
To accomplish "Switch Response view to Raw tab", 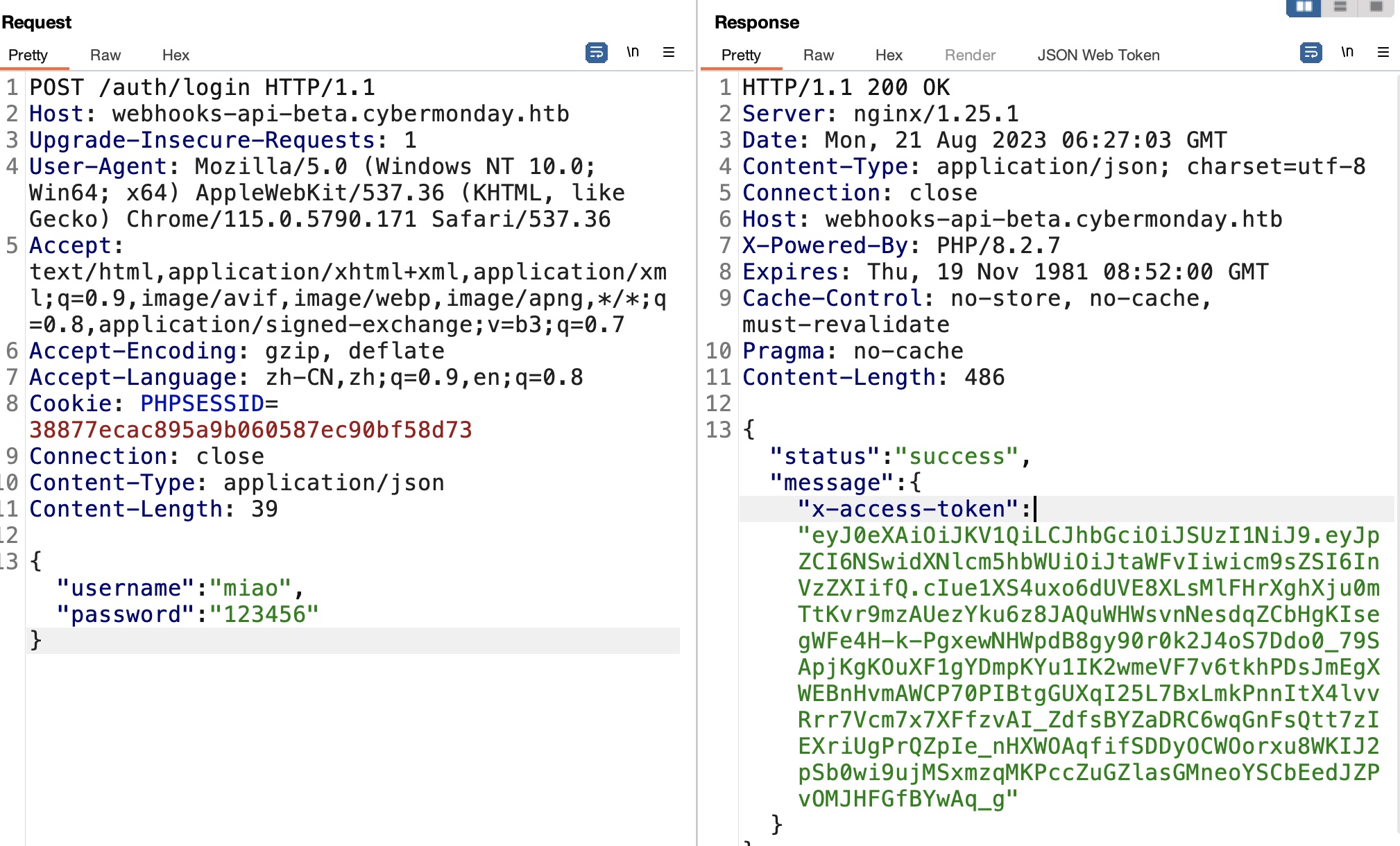I will tap(819, 55).
